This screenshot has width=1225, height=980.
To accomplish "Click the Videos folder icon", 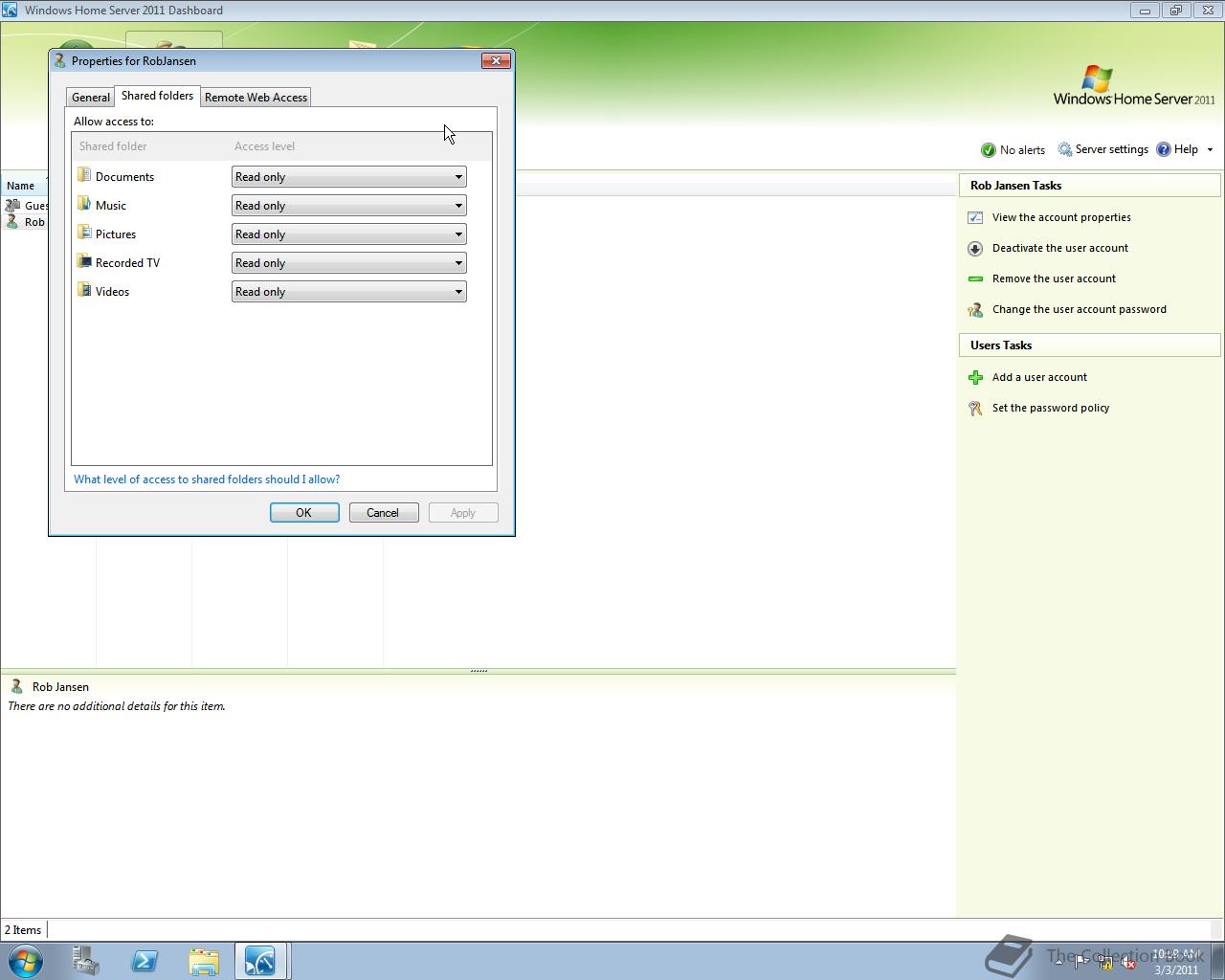I will pyautogui.click(x=84, y=291).
